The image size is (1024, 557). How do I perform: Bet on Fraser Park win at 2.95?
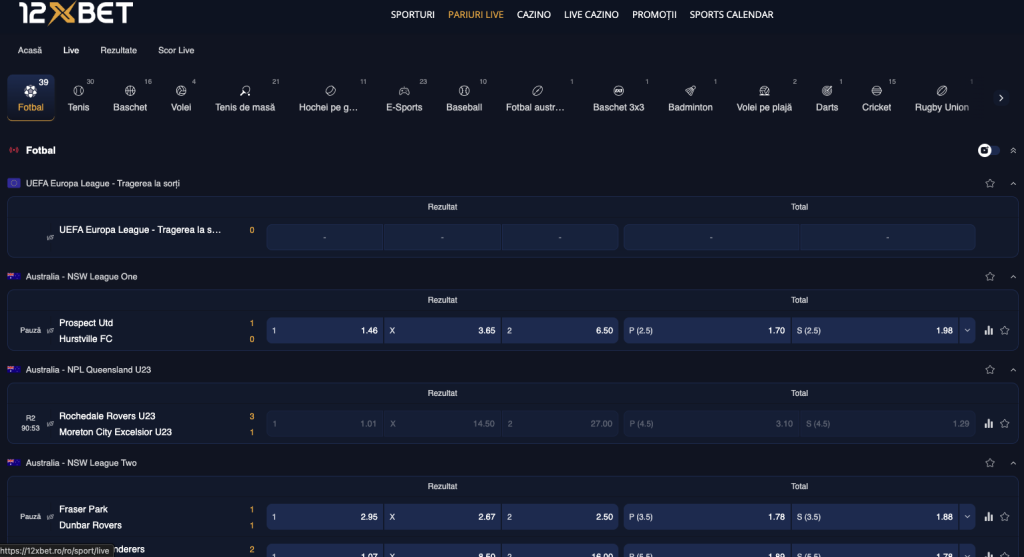(325, 517)
